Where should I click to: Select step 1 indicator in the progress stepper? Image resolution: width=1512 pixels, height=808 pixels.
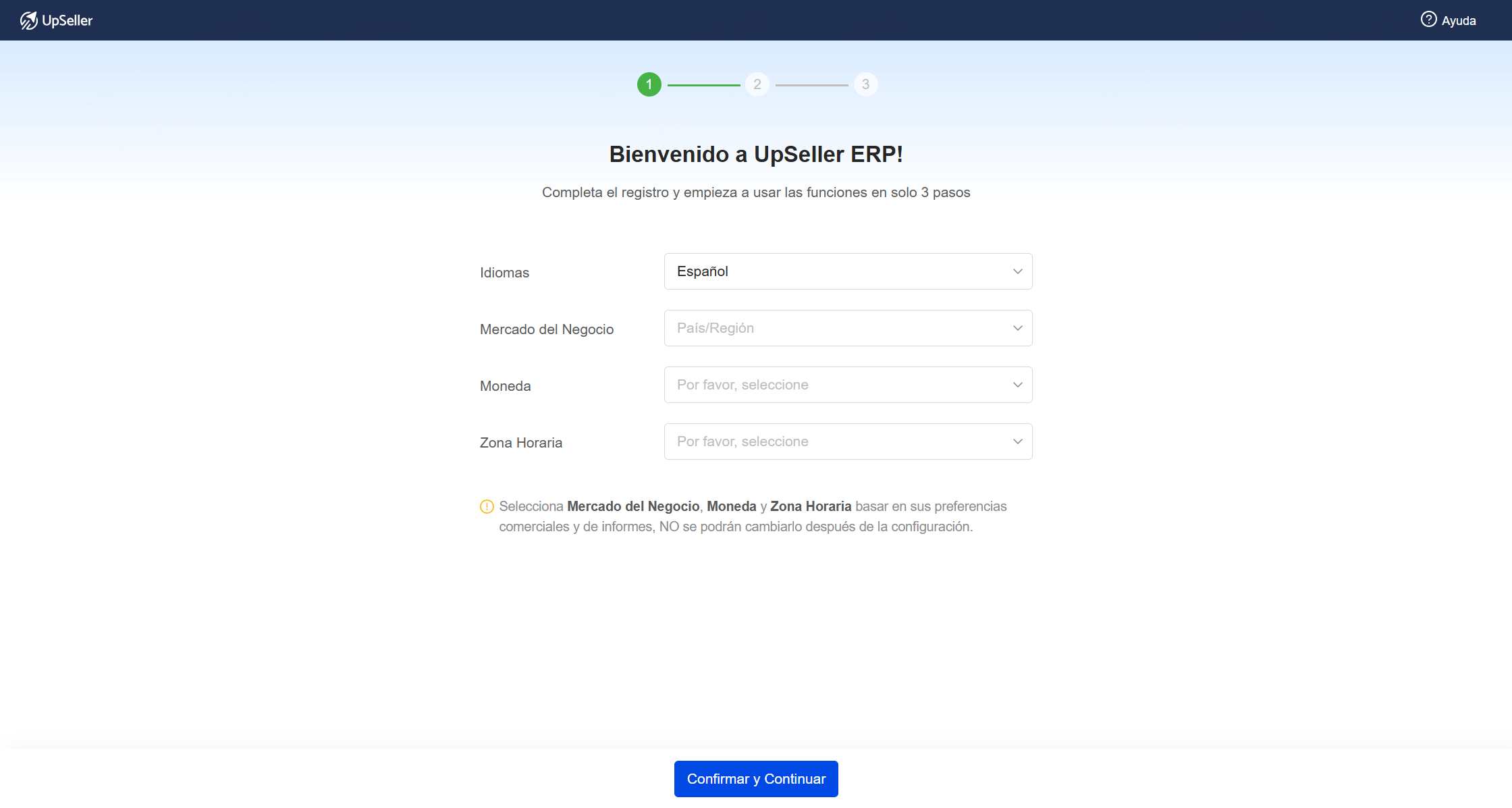click(x=649, y=84)
